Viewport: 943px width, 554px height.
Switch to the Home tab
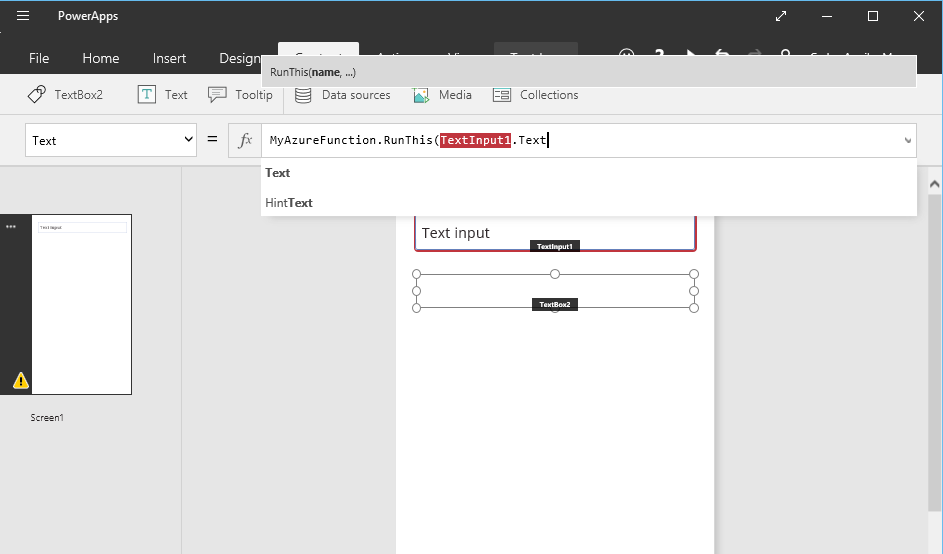[x=100, y=58]
